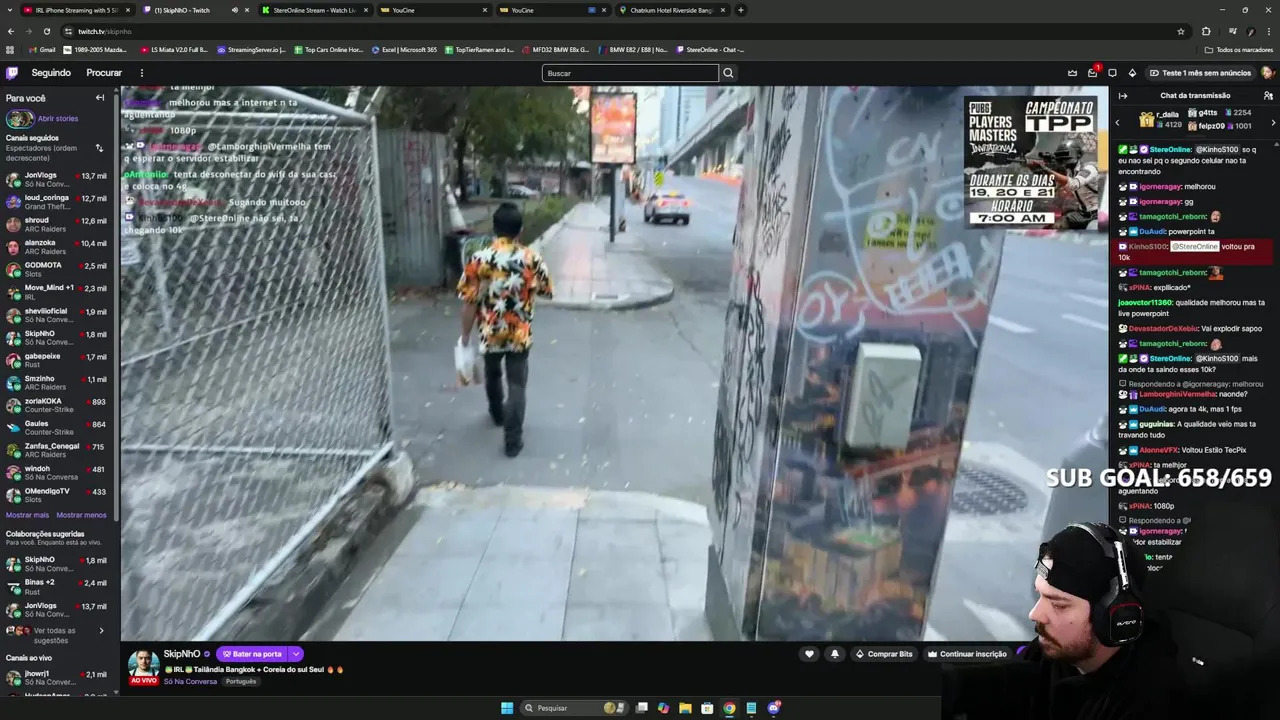Click Bater na porta button
This screenshot has width=1280, height=720.
click(x=252, y=654)
